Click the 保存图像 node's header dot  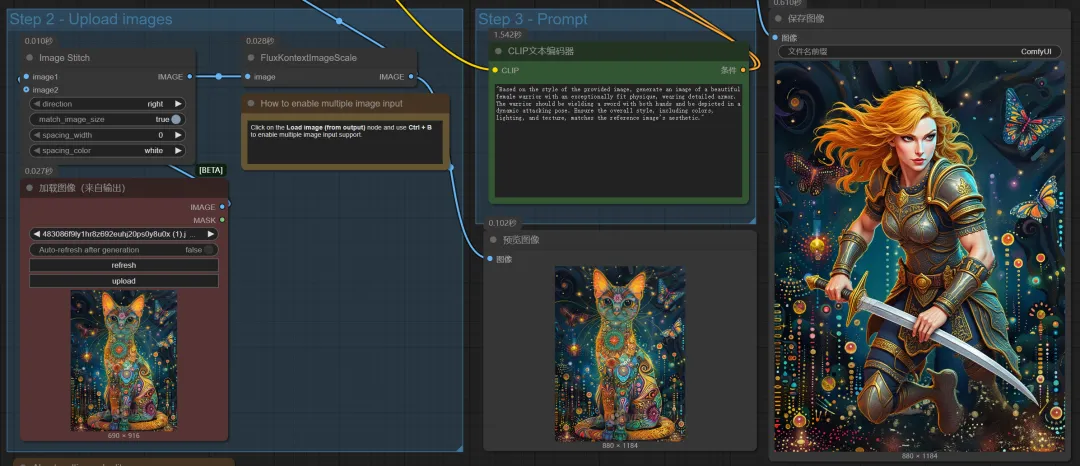(x=778, y=19)
